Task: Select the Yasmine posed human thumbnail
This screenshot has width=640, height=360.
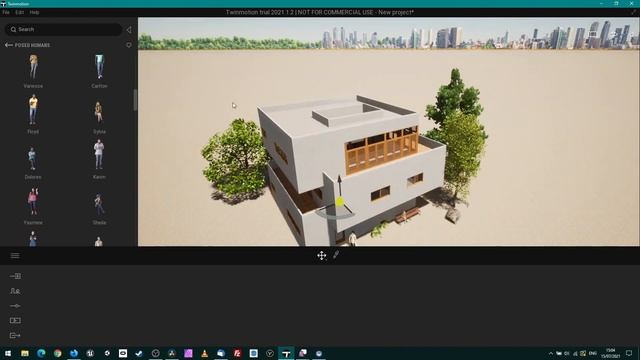Action: [33, 202]
